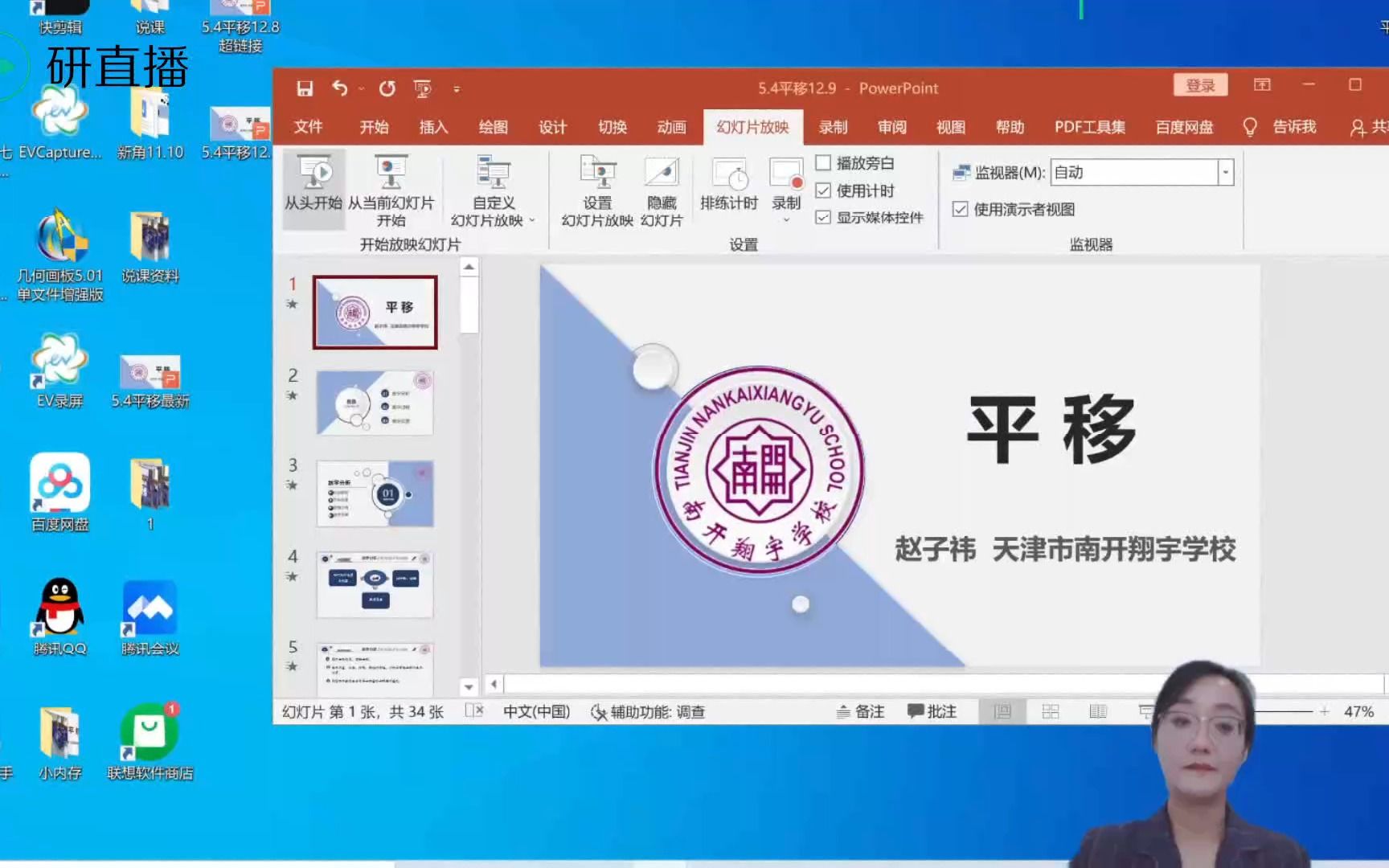Click thumbnail pane scroll-up arrow

pos(469,266)
